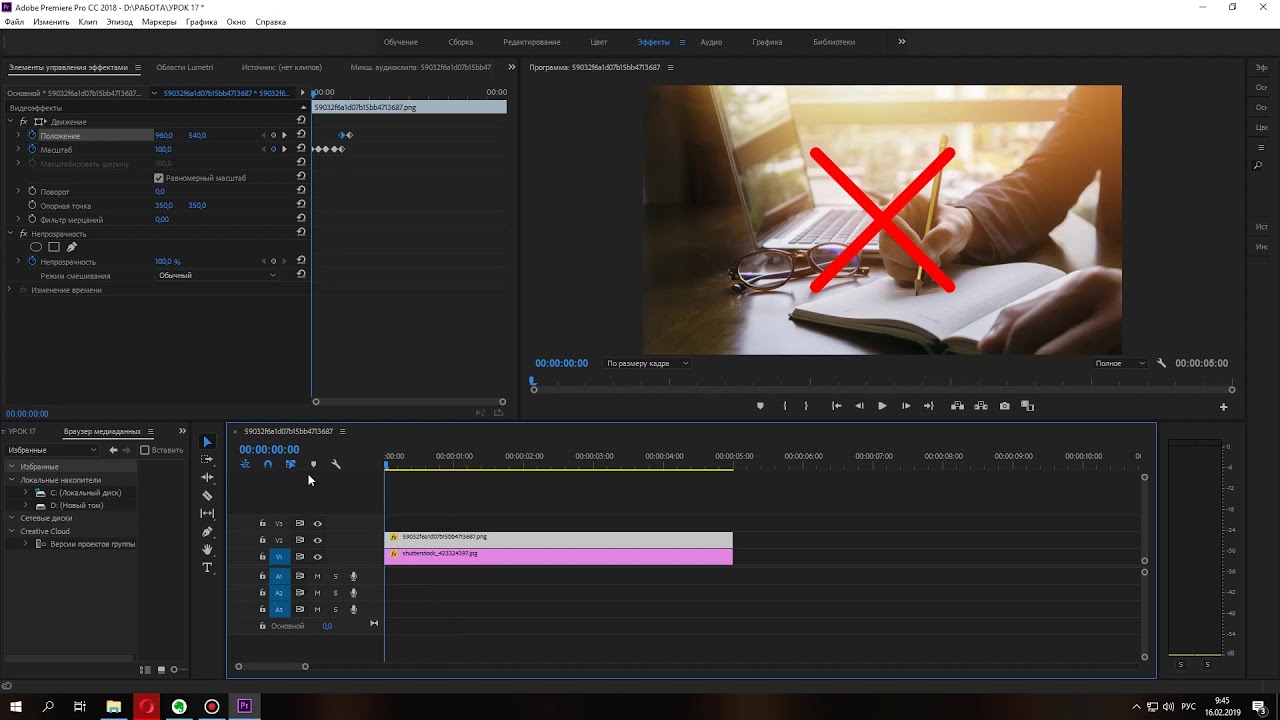Image resolution: width=1280 pixels, height=720 pixels.
Task: Expand Сетевые диски tree node
Action: tap(11, 518)
